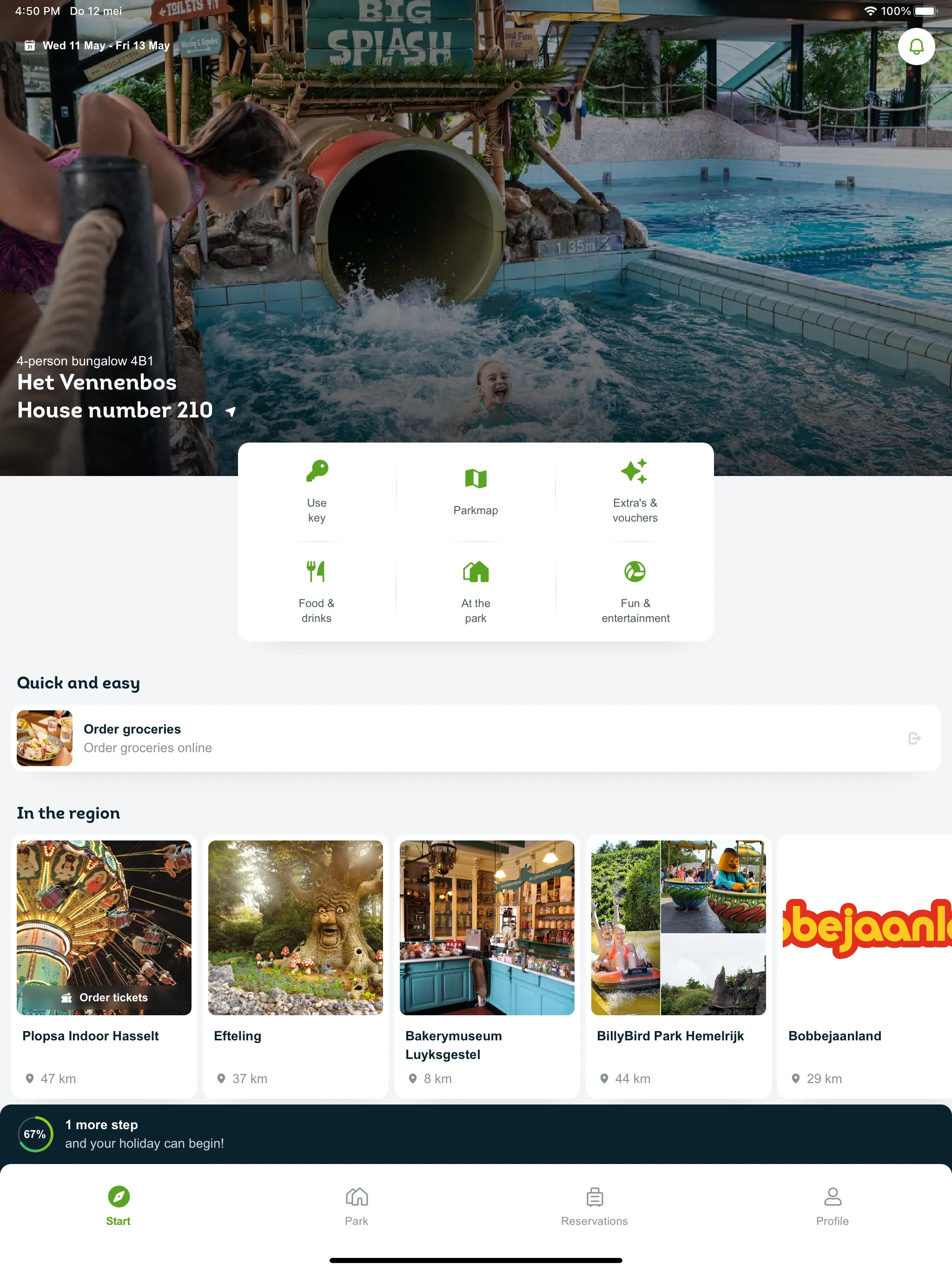Screen dimensions: 952x1270
Task: Tap the Start menu item
Action: (119, 1207)
